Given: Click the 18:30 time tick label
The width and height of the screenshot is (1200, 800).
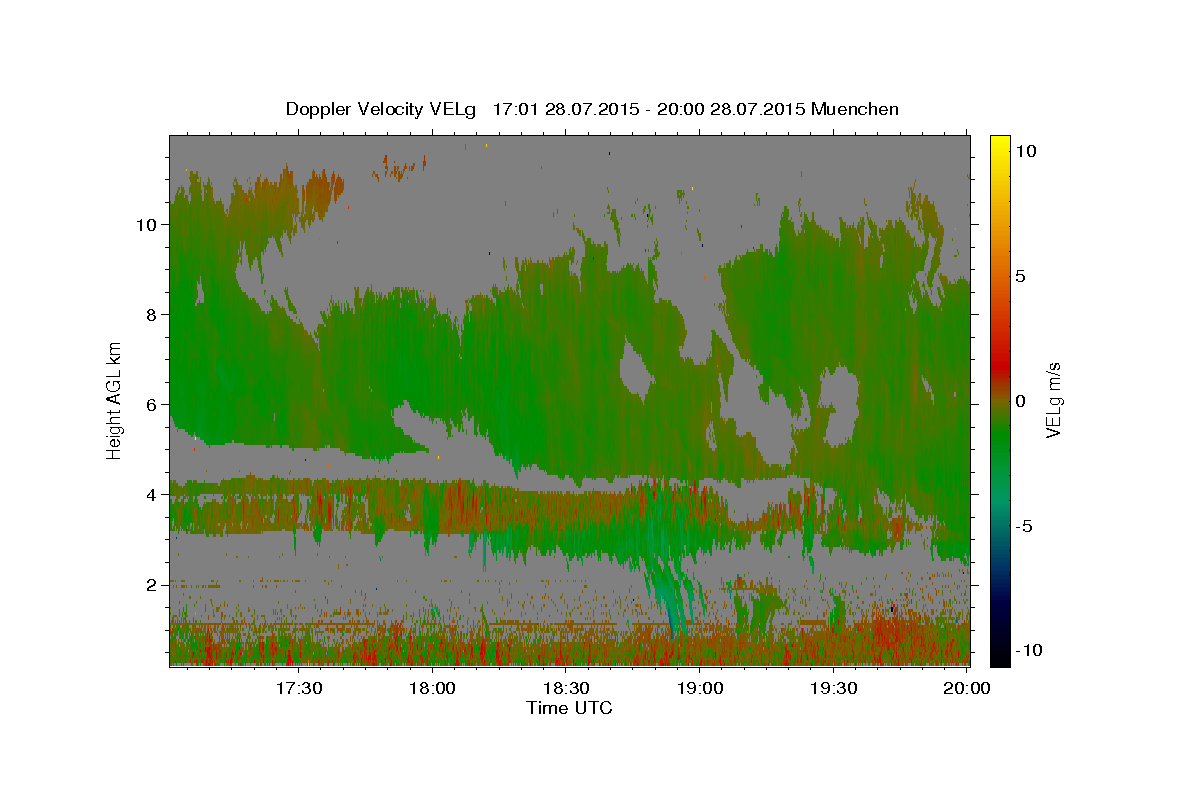Looking at the screenshot, I should (566, 688).
